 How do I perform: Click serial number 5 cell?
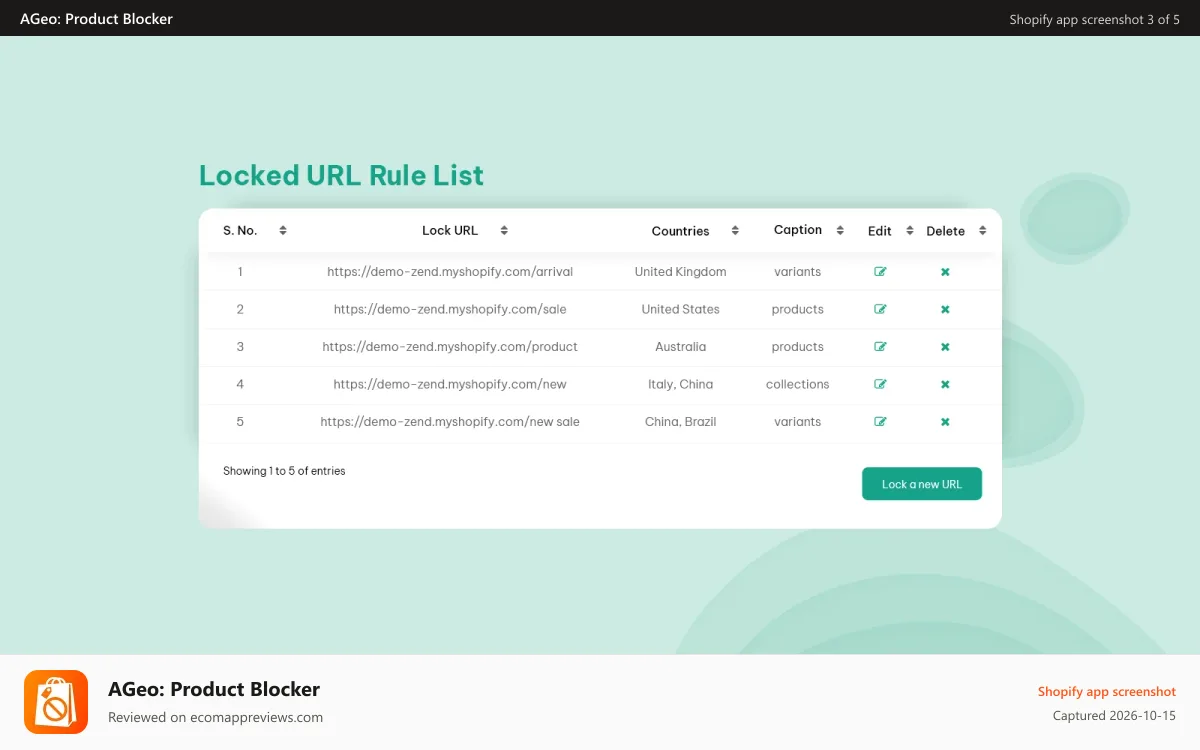(x=240, y=422)
